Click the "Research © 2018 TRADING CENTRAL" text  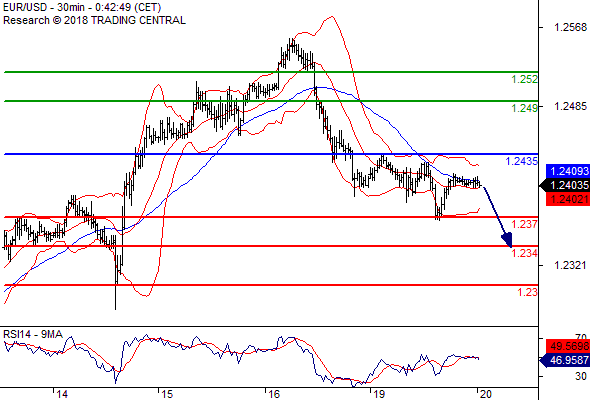[94, 20]
